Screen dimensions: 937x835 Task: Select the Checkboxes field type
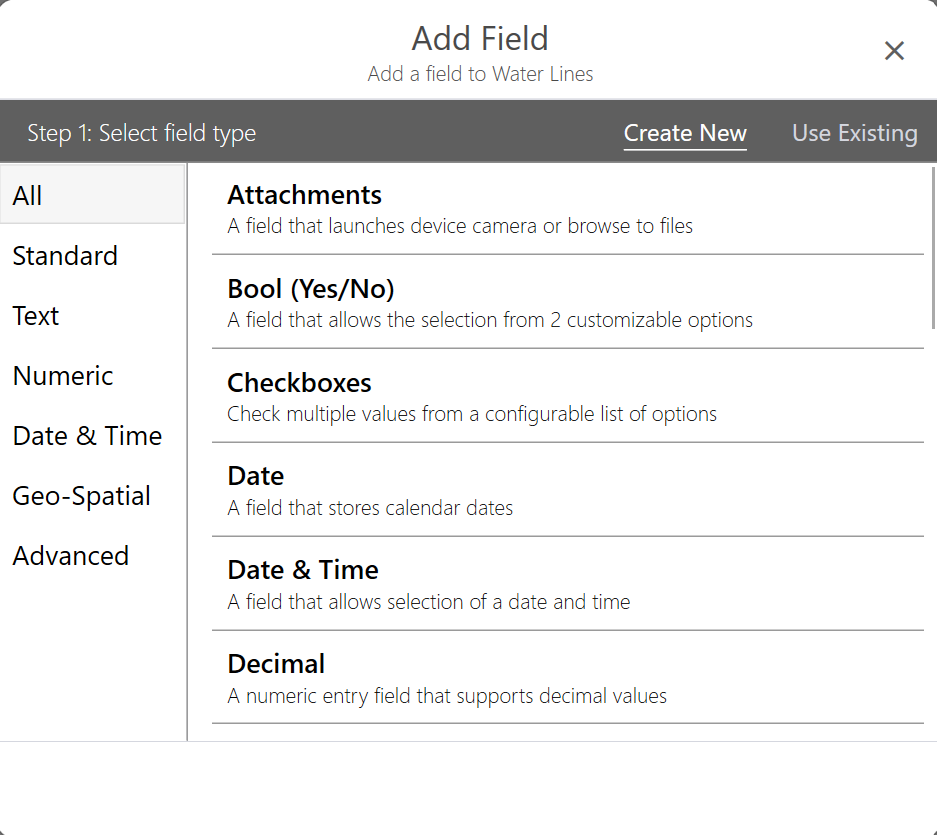[x=567, y=396]
